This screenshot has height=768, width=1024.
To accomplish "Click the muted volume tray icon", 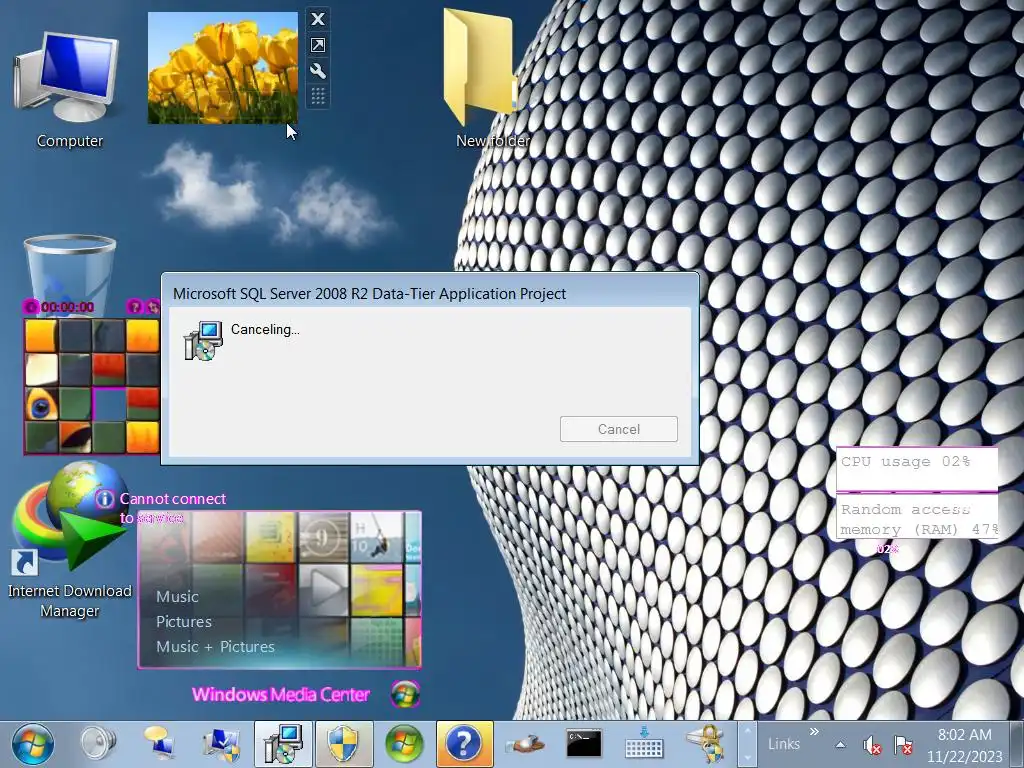I will click(x=872, y=745).
